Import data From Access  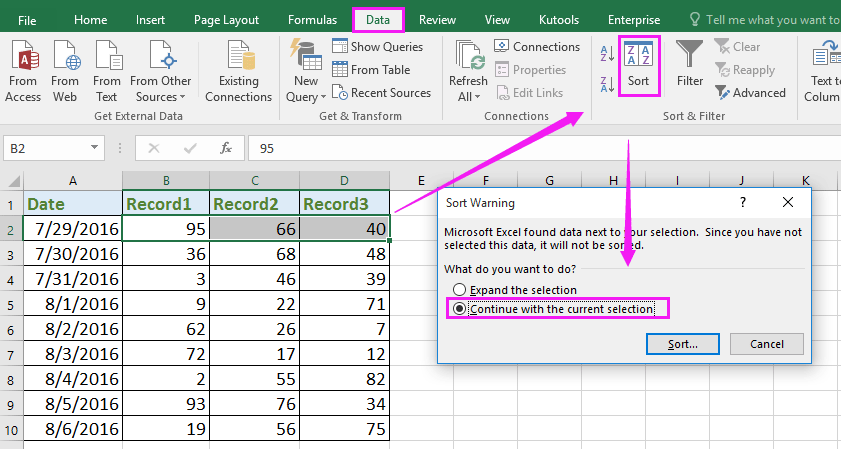[23, 71]
